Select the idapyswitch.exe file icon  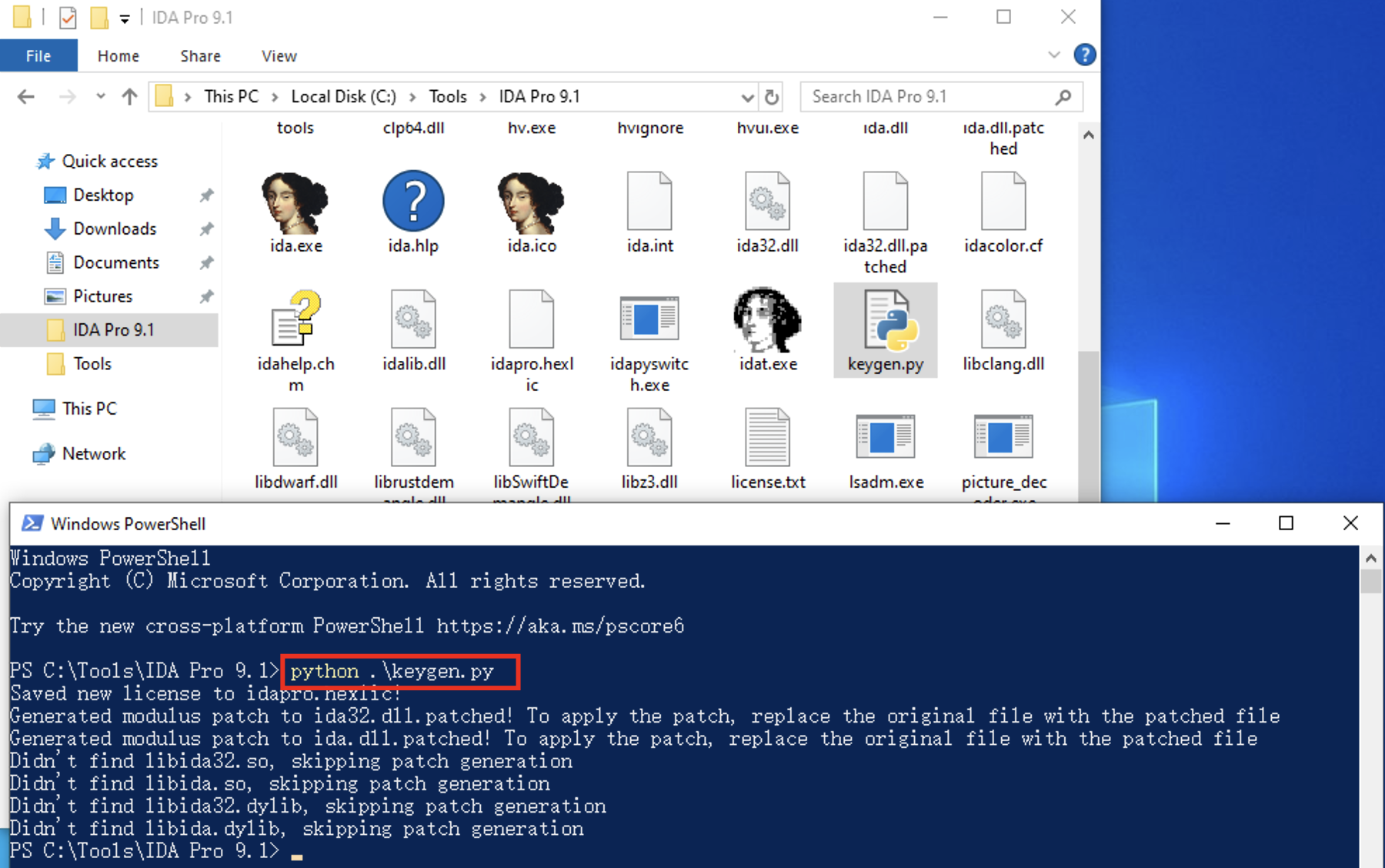pos(649,319)
